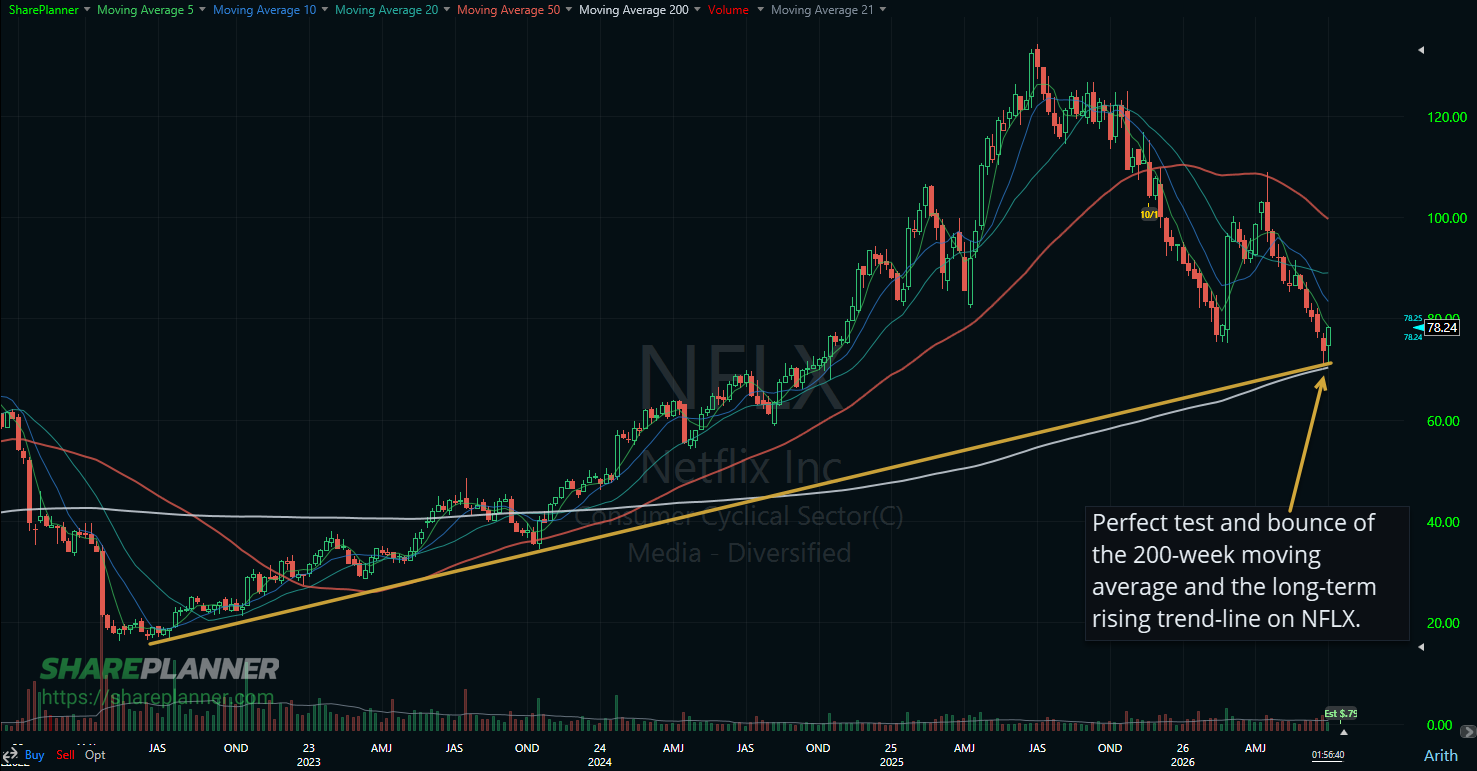Click the 2024 year label on time axis
This screenshot has height=771, width=1477.
599,761
